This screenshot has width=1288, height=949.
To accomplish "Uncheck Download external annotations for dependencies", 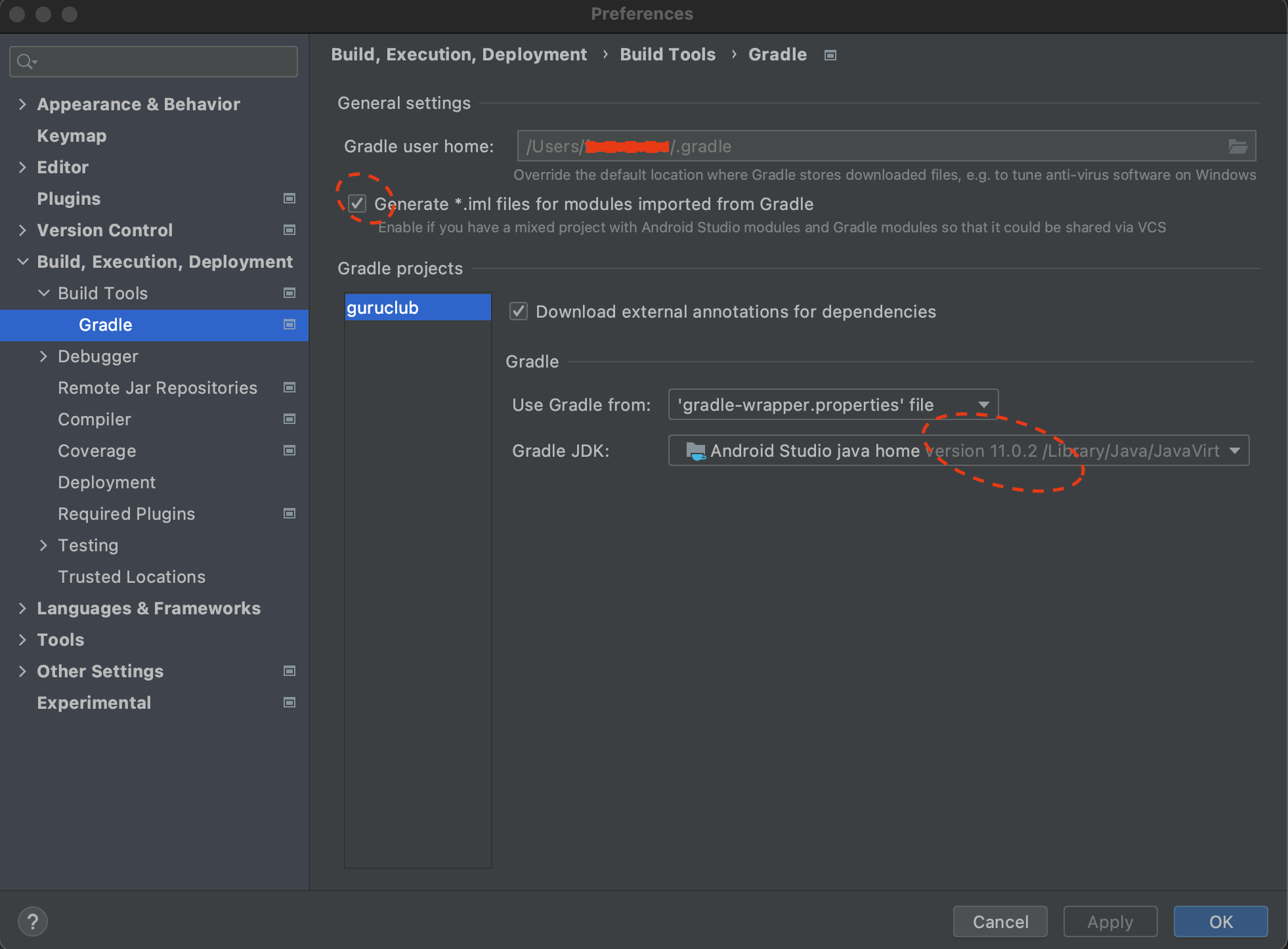I will tap(519, 311).
